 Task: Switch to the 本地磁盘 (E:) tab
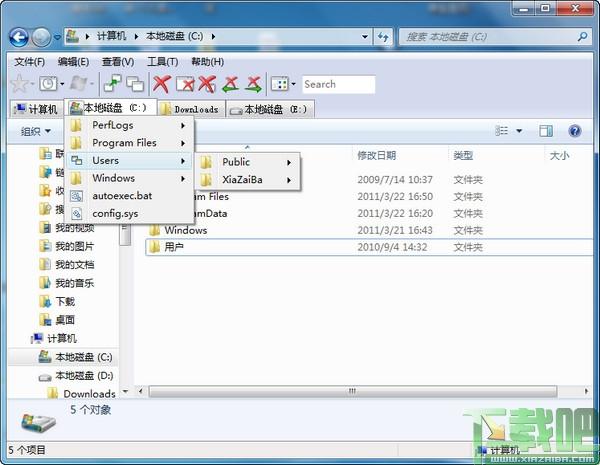click(x=270, y=109)
